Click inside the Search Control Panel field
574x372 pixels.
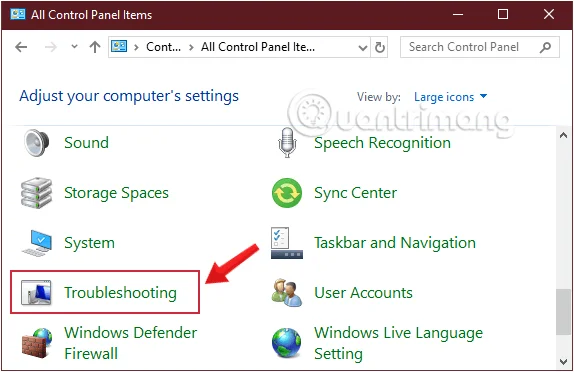480,47
